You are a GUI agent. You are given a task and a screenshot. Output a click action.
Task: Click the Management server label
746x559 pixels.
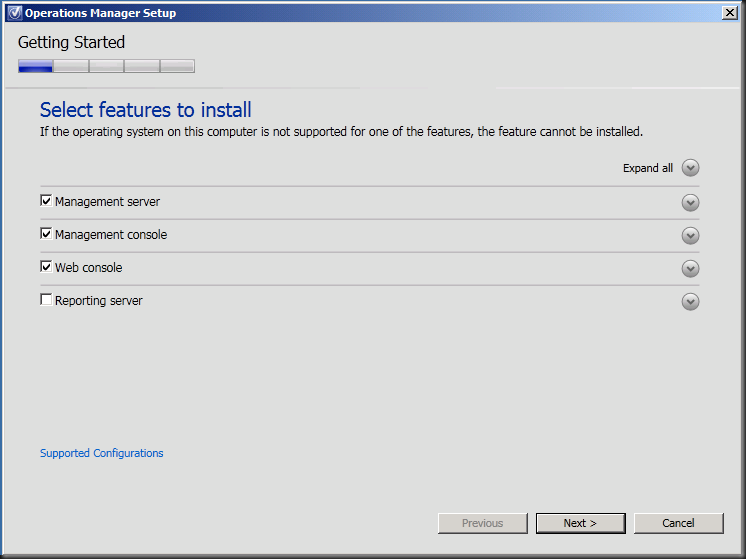[107, 202]
